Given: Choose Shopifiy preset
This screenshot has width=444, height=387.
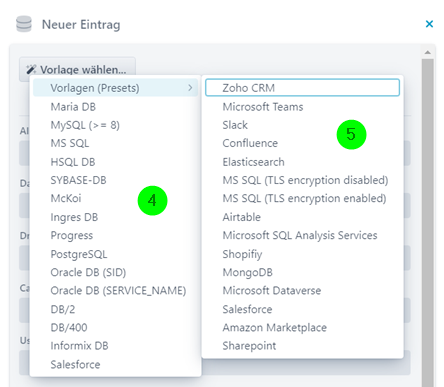Looking at the screenshot, I should pyautogui.click(x=302, y=254).
